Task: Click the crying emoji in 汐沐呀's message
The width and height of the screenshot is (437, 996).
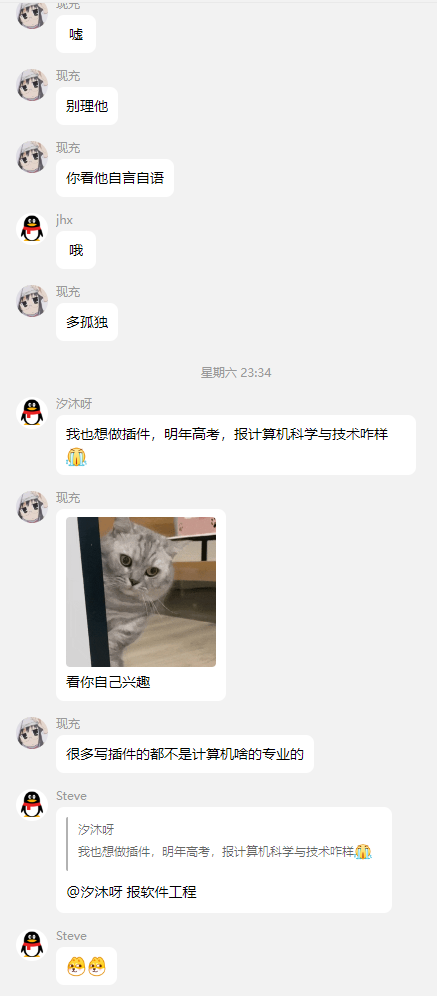Action: pos(76,457)
